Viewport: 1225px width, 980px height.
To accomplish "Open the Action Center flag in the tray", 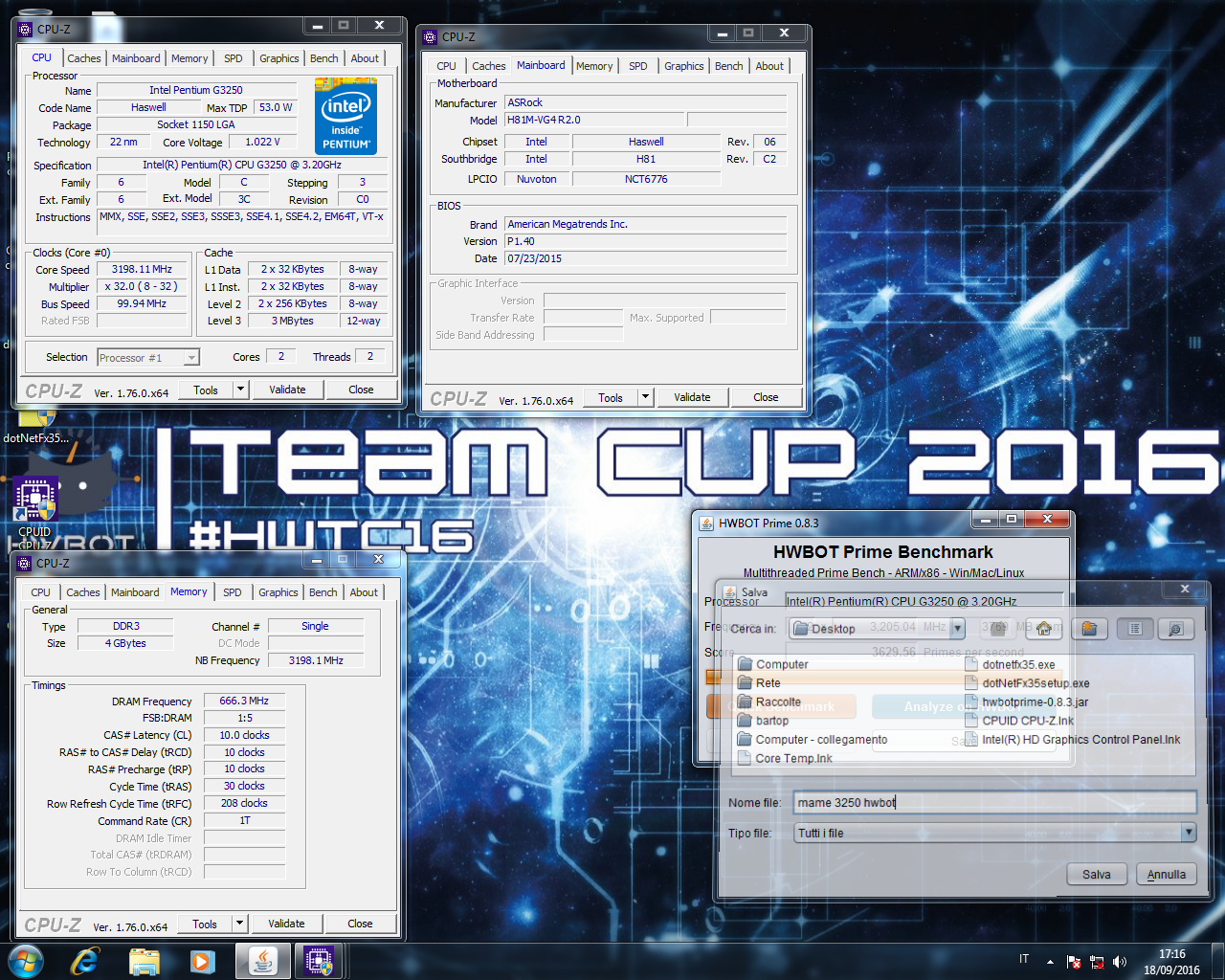I will pyautogui.click(x=1074, y=961).
